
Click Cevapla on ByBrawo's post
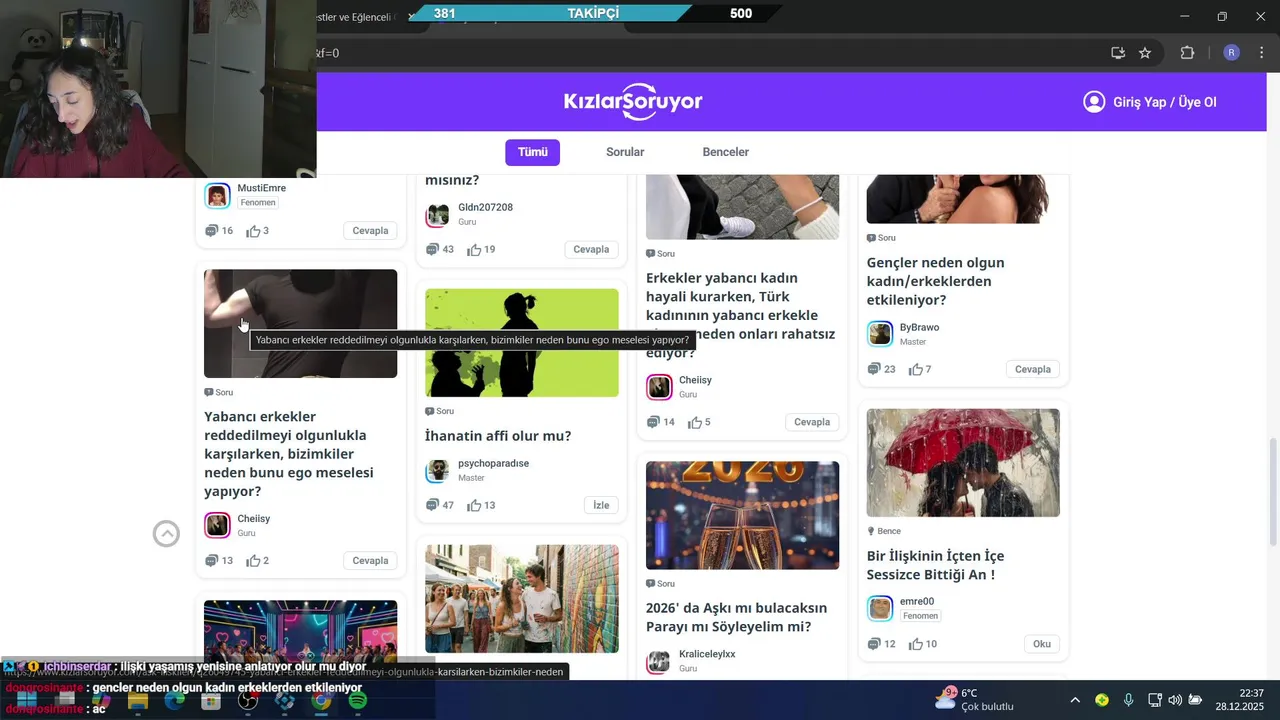coord(1033,369)
